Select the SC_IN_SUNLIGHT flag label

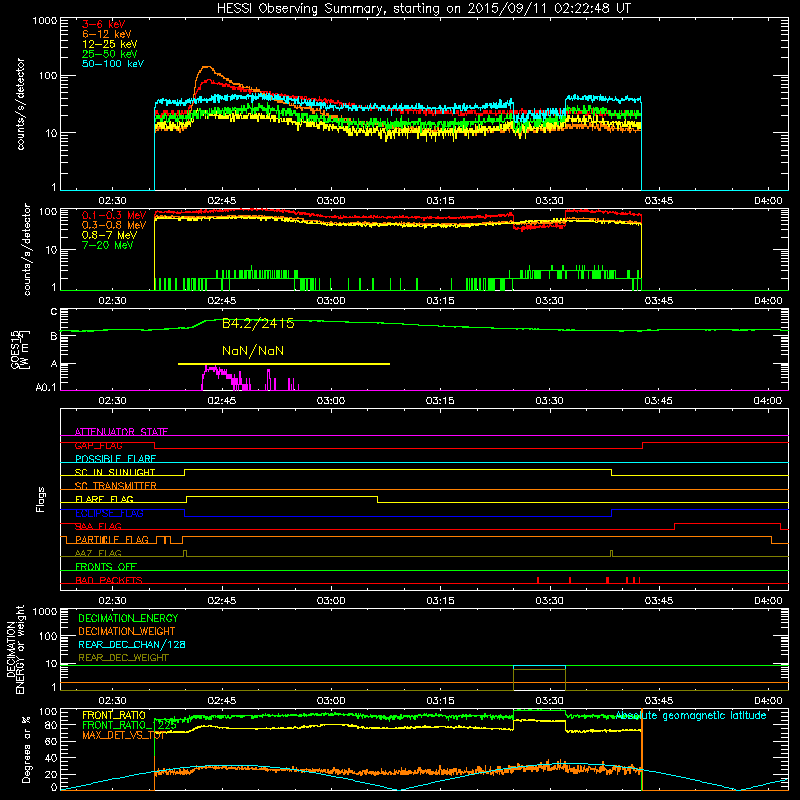point(115,472)
